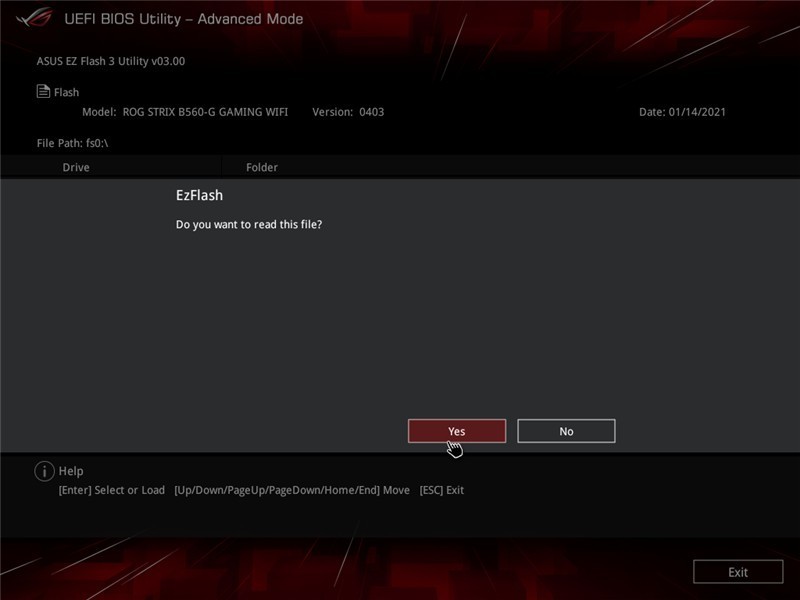This screenshot has width=800, height=600.
Task: Click the File Path fs0:\ text
Action: pyautogui.click(x=72, y=143)
